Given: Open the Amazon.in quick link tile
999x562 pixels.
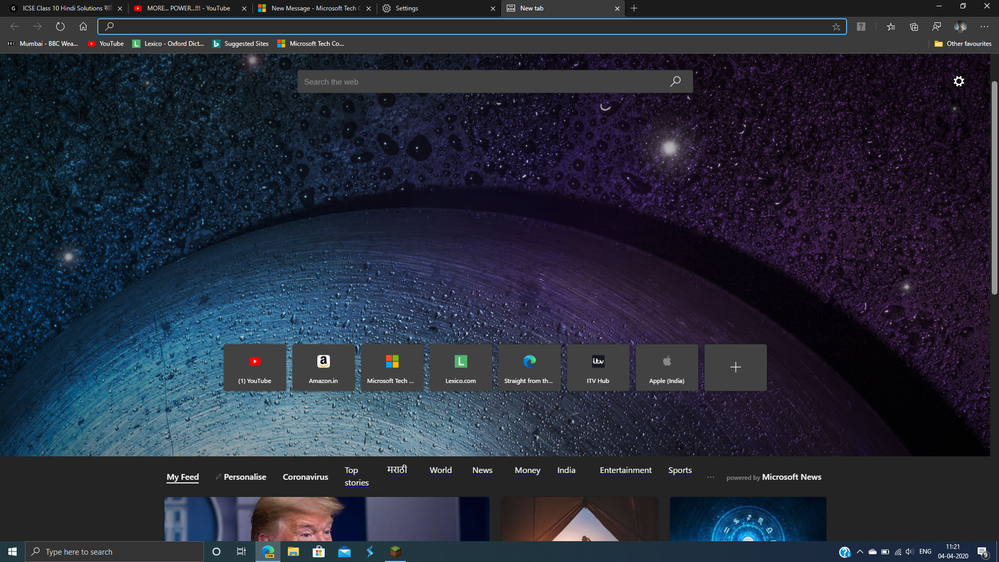Looking at the screenshot, I should (323, 367).
